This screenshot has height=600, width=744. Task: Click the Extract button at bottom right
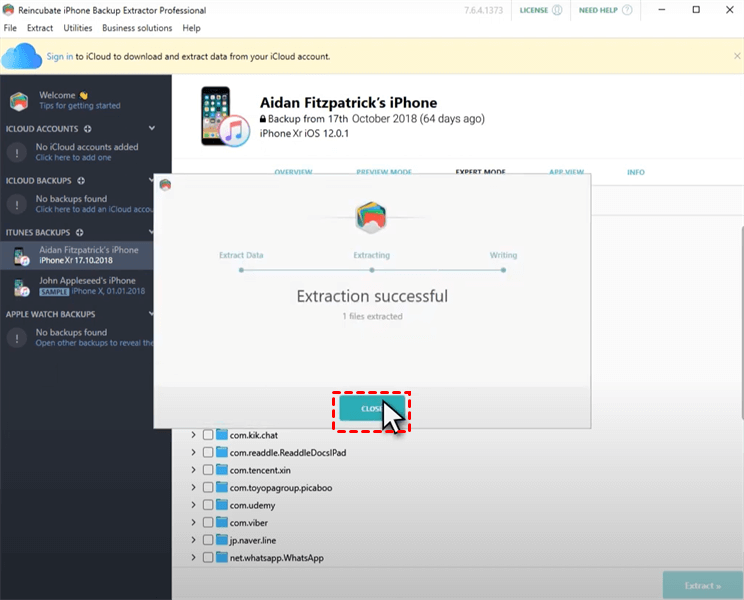pyautogui.click(x=702, y=585)
